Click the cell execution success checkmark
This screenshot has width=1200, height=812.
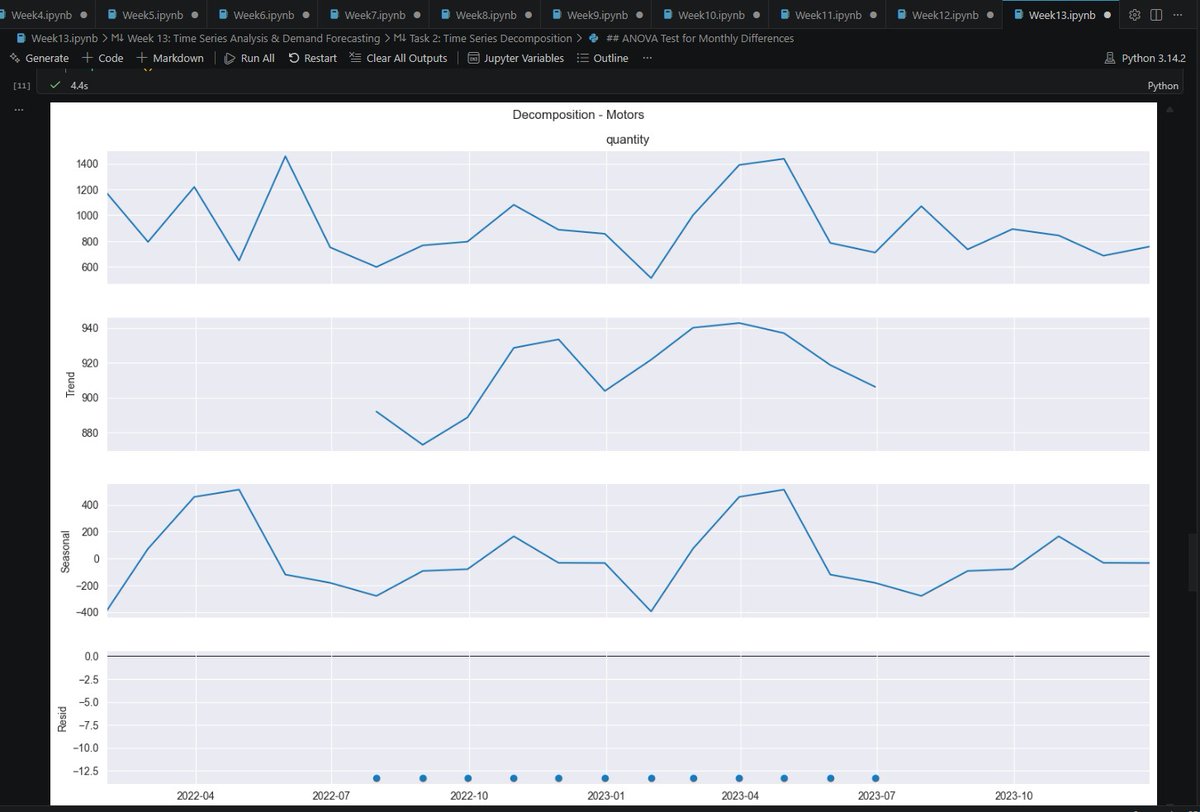54,86
